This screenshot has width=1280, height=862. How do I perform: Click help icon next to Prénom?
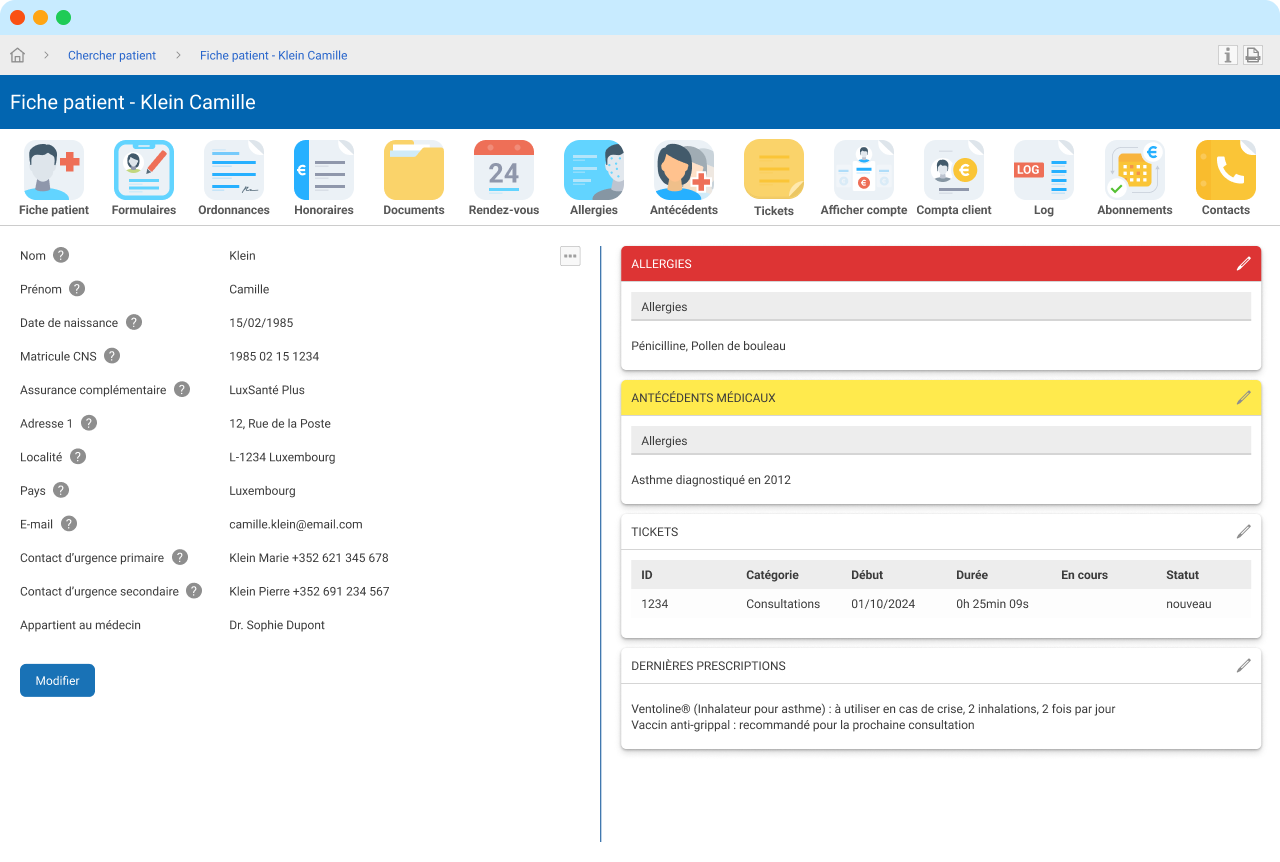(77, 289)
